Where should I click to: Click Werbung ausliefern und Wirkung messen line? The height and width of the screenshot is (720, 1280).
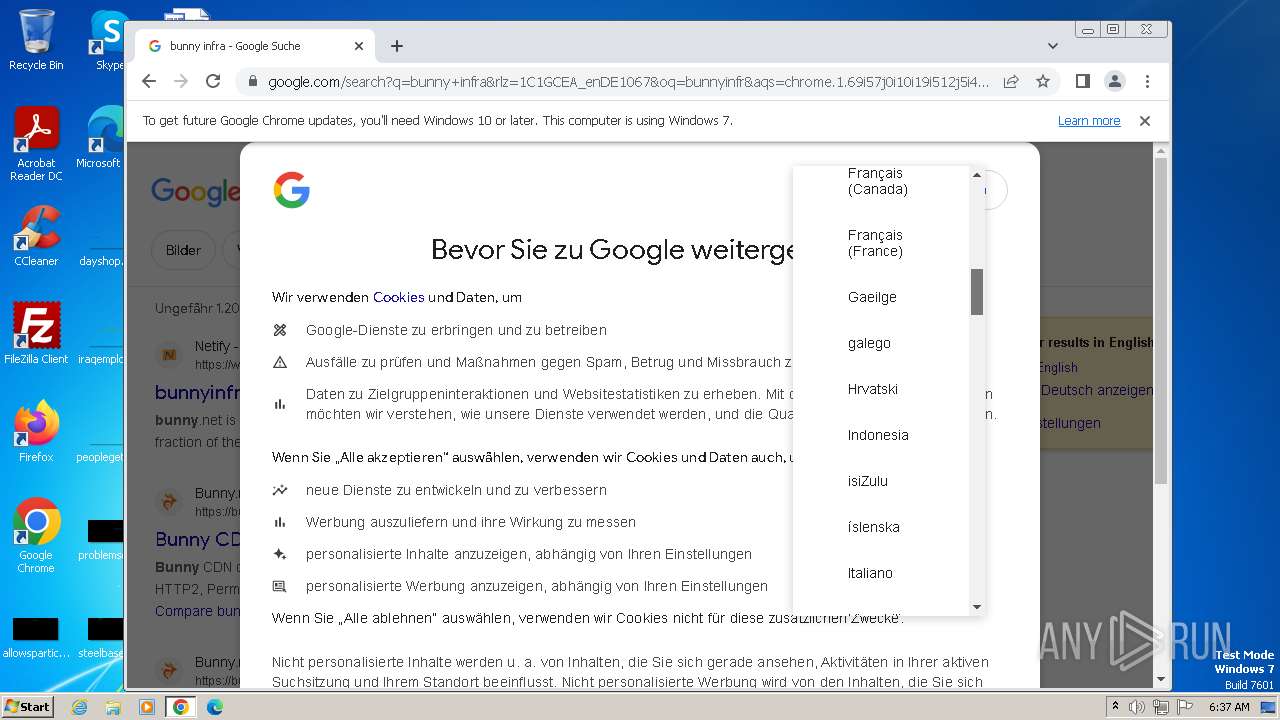471,522
